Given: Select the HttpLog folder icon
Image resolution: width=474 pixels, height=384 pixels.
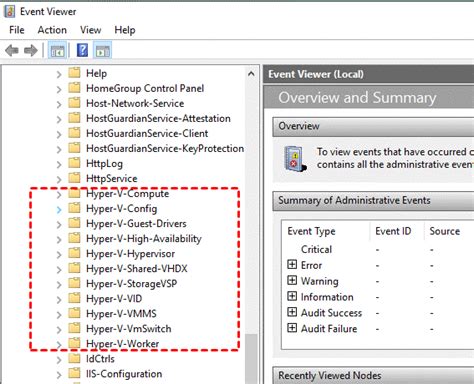Looking at the screenshot, I should pyautogui.click(x=74, y=163).
